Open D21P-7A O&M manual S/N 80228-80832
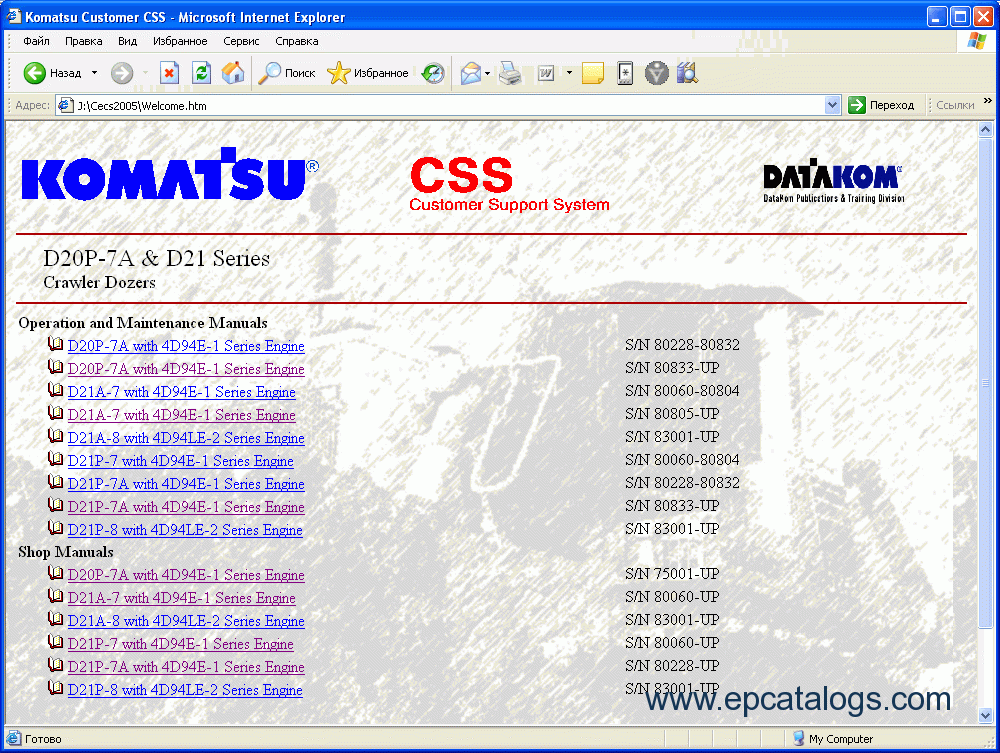 tap(186, 484)
